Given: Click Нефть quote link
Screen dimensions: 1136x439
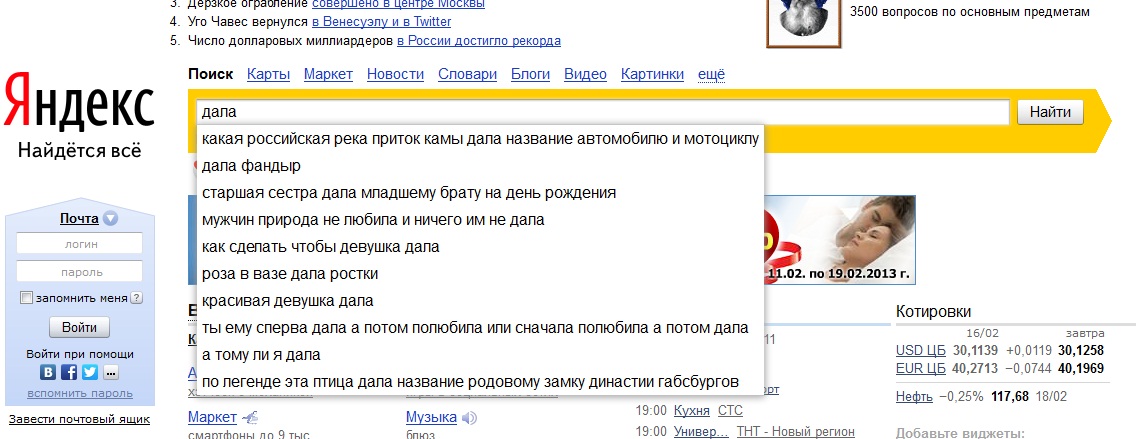Looking at the screenshot, I should click(914, 396).
